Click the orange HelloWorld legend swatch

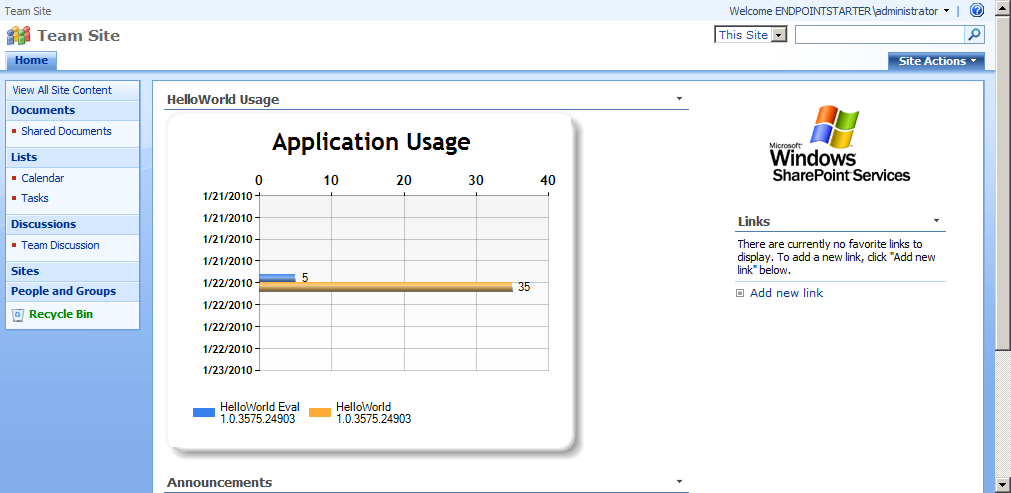(320, 412)
